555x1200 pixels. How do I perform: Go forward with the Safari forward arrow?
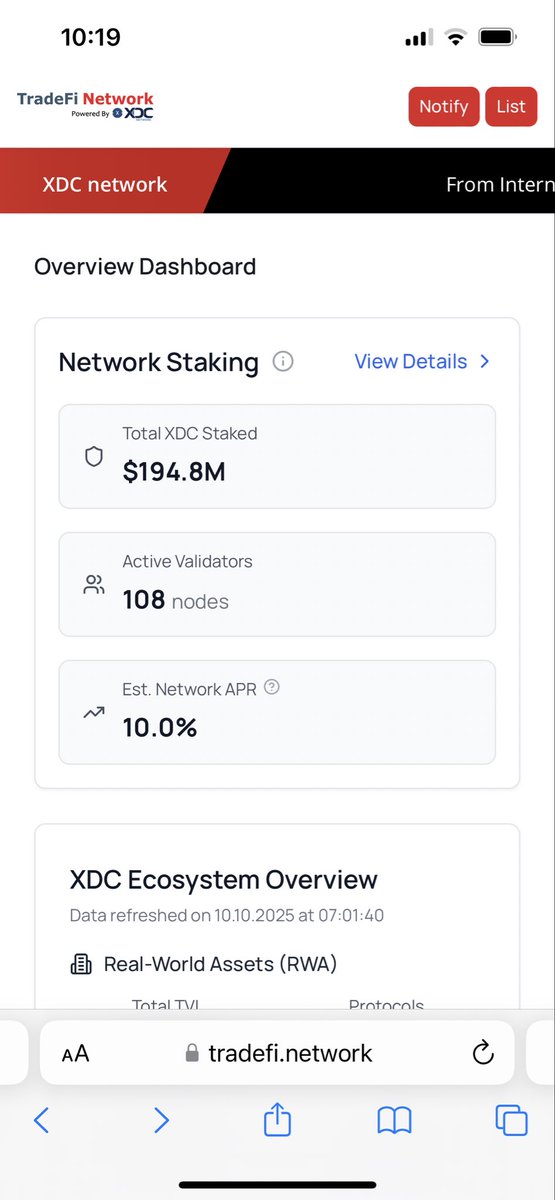160,1121
